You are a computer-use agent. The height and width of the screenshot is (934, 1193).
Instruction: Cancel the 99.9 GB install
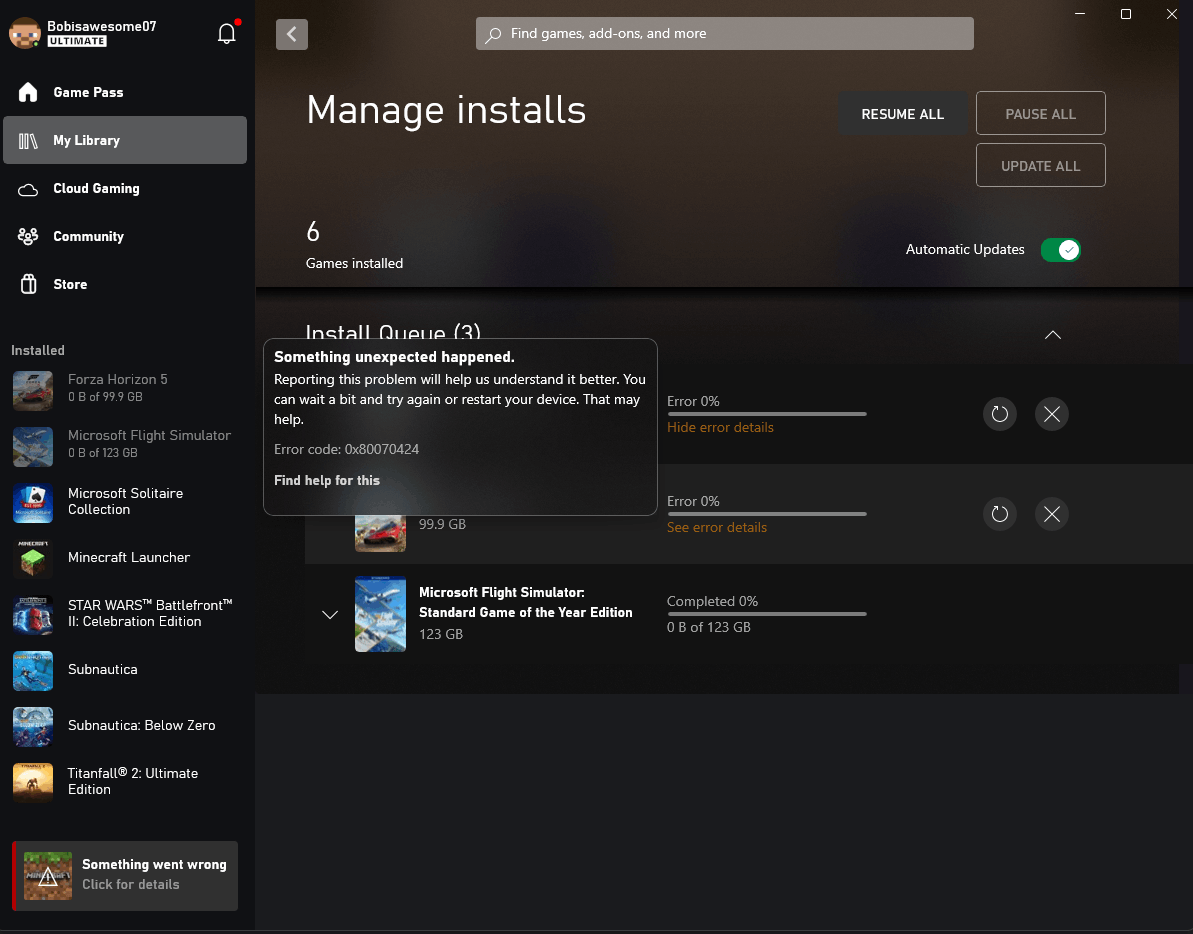click(1051, 514)
